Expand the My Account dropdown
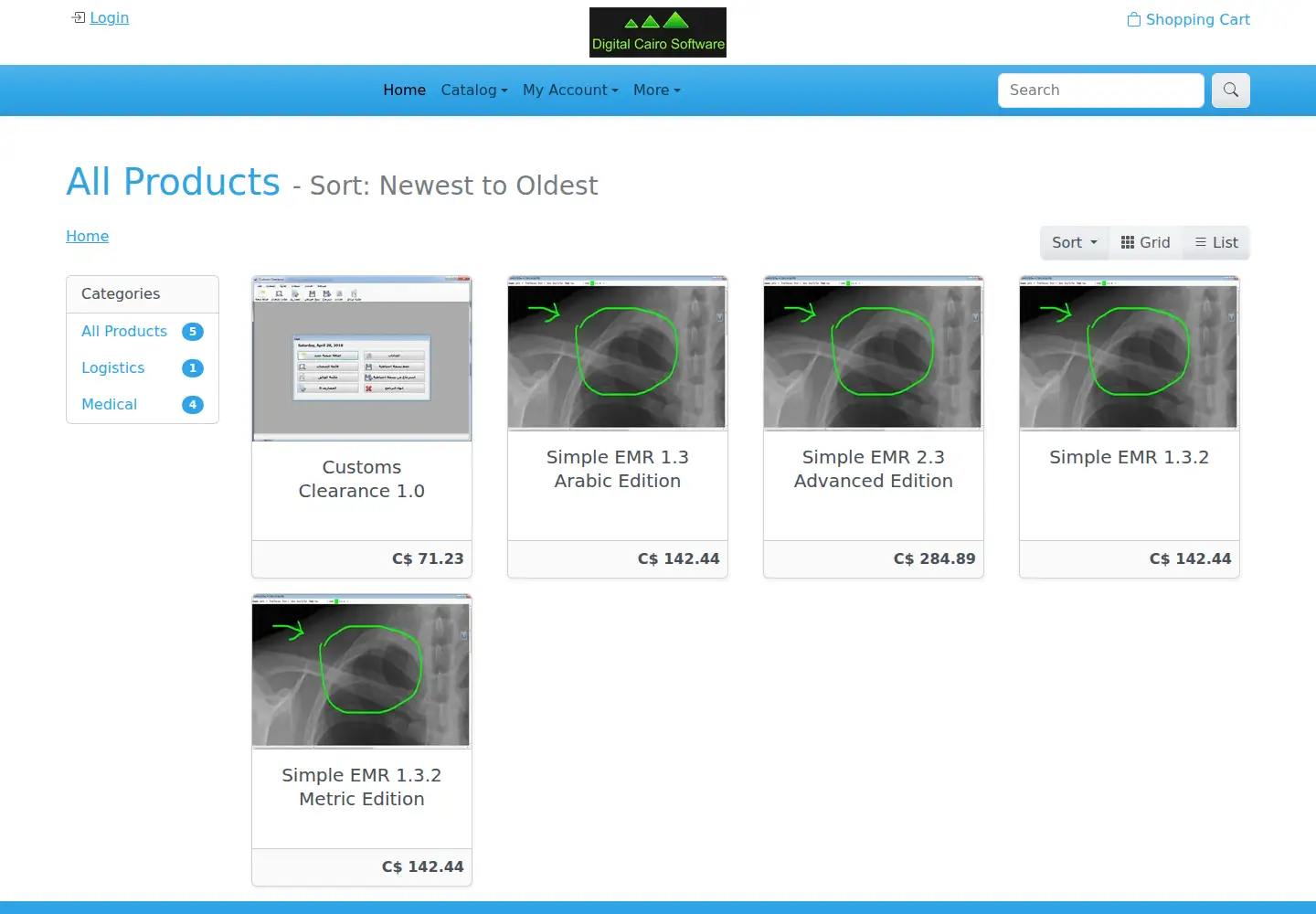Viewport: 1316px width, 914px height. [x=570, y=90]
